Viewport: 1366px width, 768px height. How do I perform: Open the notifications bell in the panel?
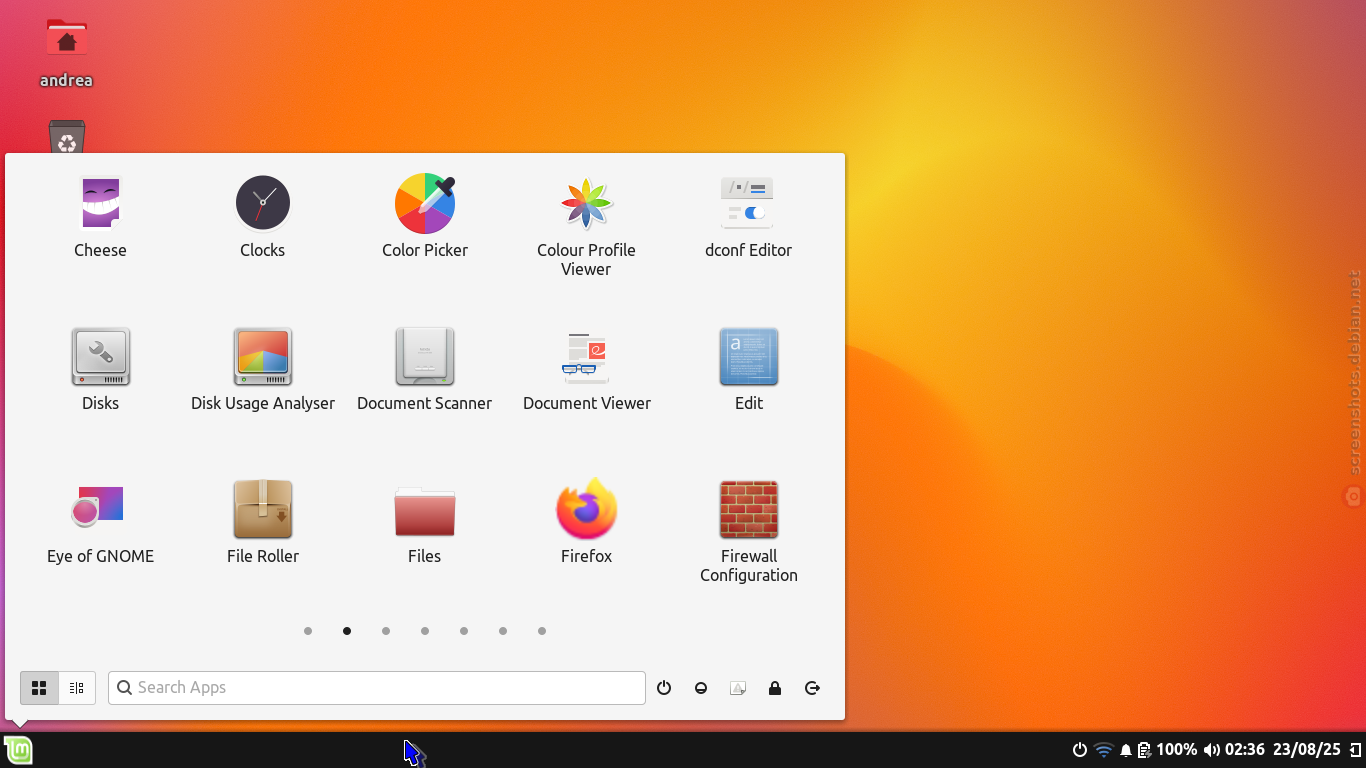tap(1126, 750)
